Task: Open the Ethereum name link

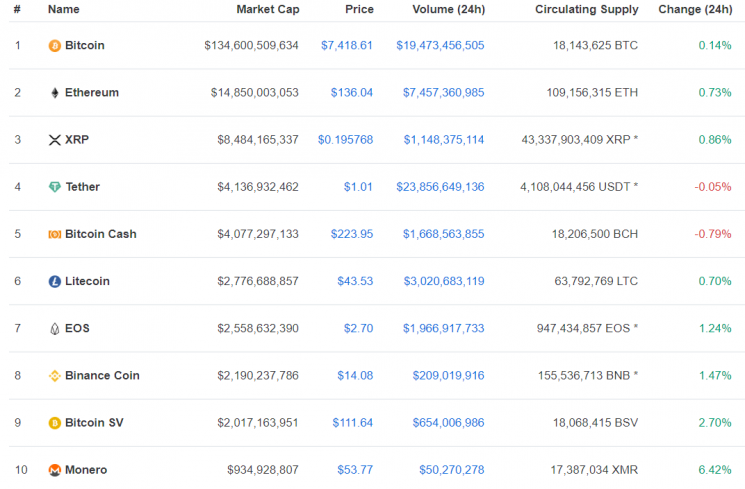Action: pyautogui.click(x=92, y=93)
